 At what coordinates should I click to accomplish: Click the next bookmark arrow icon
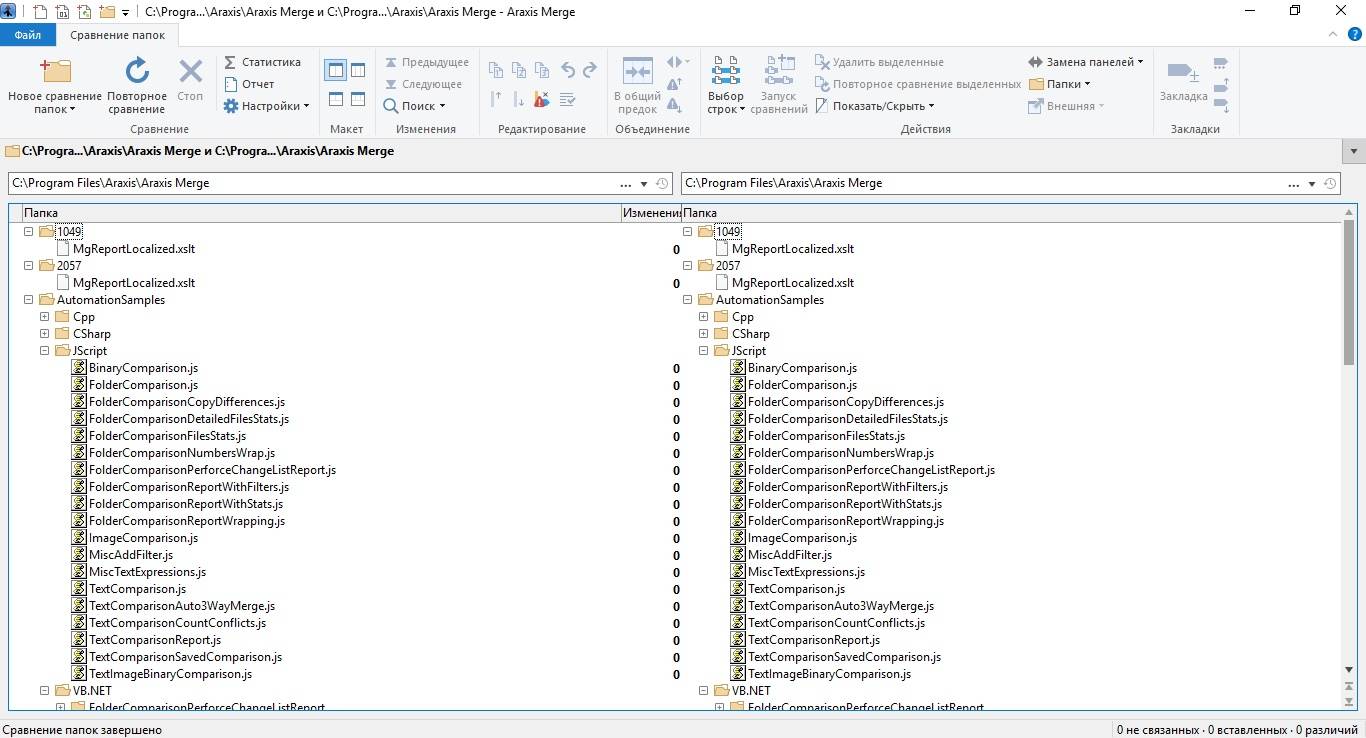[x=1221, y=106]
